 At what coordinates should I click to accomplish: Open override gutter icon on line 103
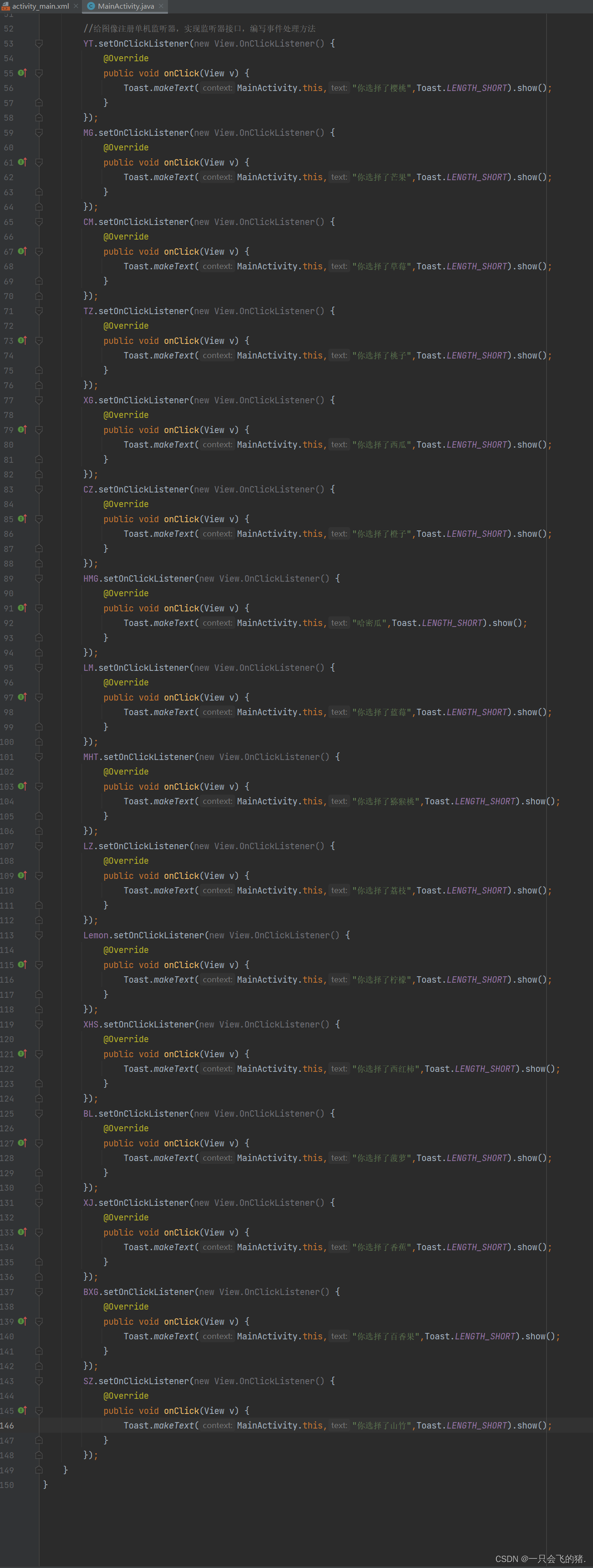click(x=22, y=787)
